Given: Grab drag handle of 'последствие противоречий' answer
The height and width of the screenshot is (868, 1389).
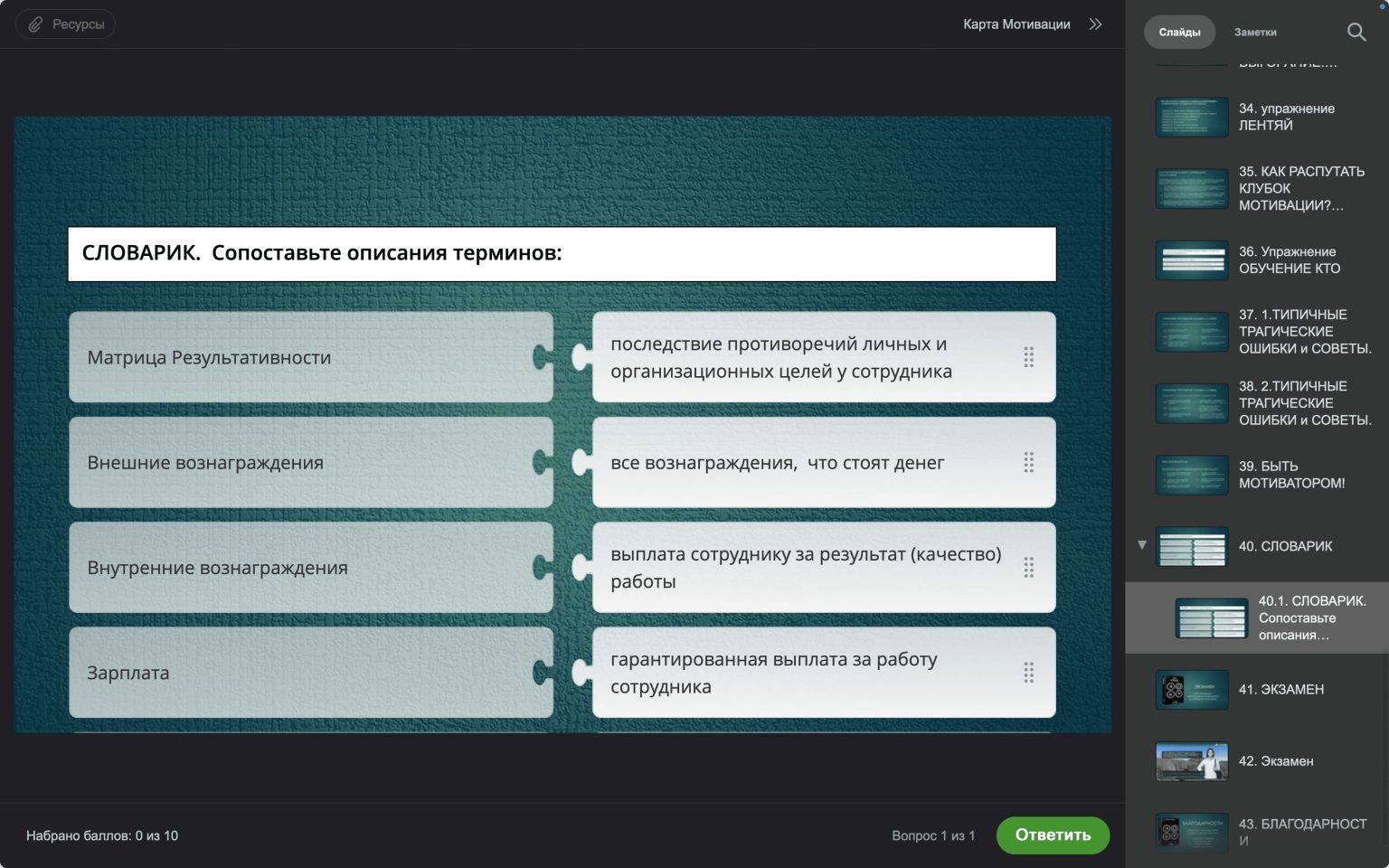Looking at the screenshot, I should pyautogui.click(x=1028, y=357).
